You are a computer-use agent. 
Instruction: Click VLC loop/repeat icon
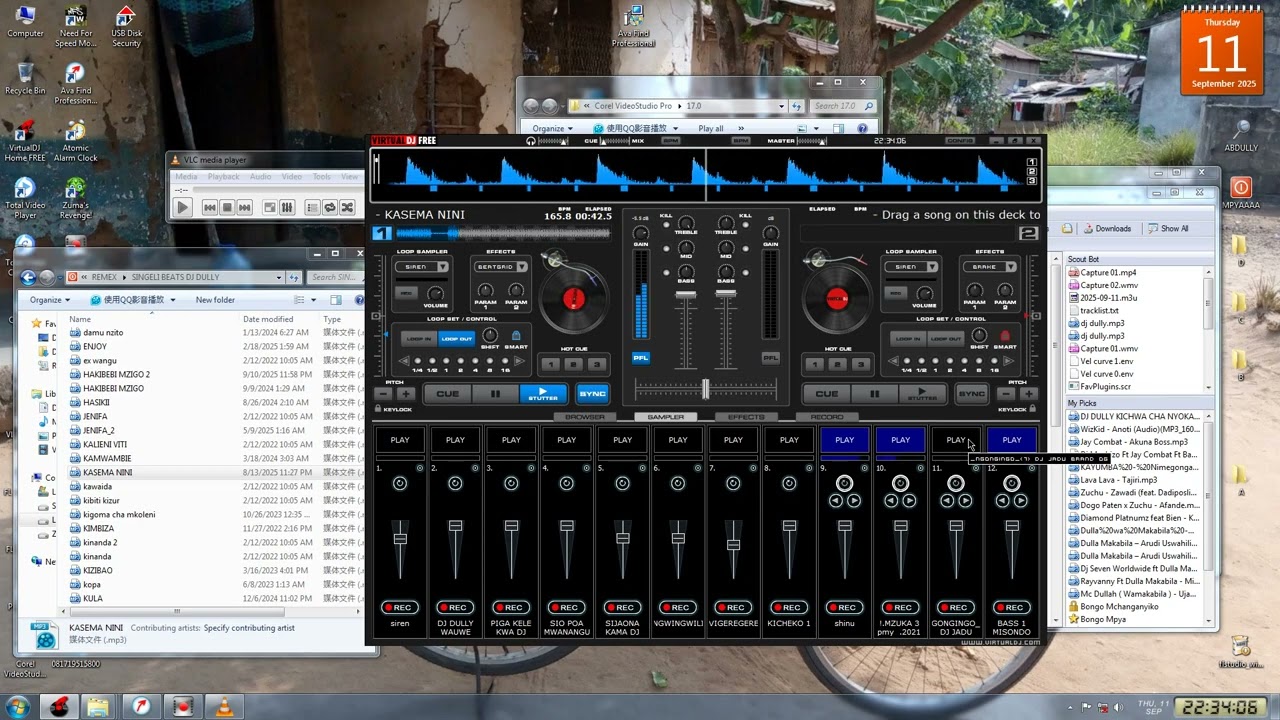[330, 207]
